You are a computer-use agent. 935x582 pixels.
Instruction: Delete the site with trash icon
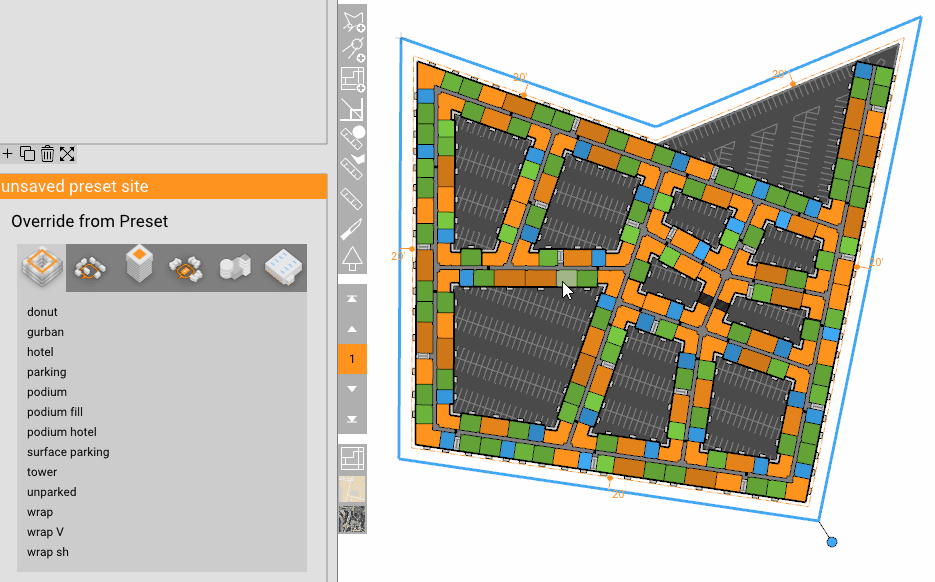click(48, 154)
